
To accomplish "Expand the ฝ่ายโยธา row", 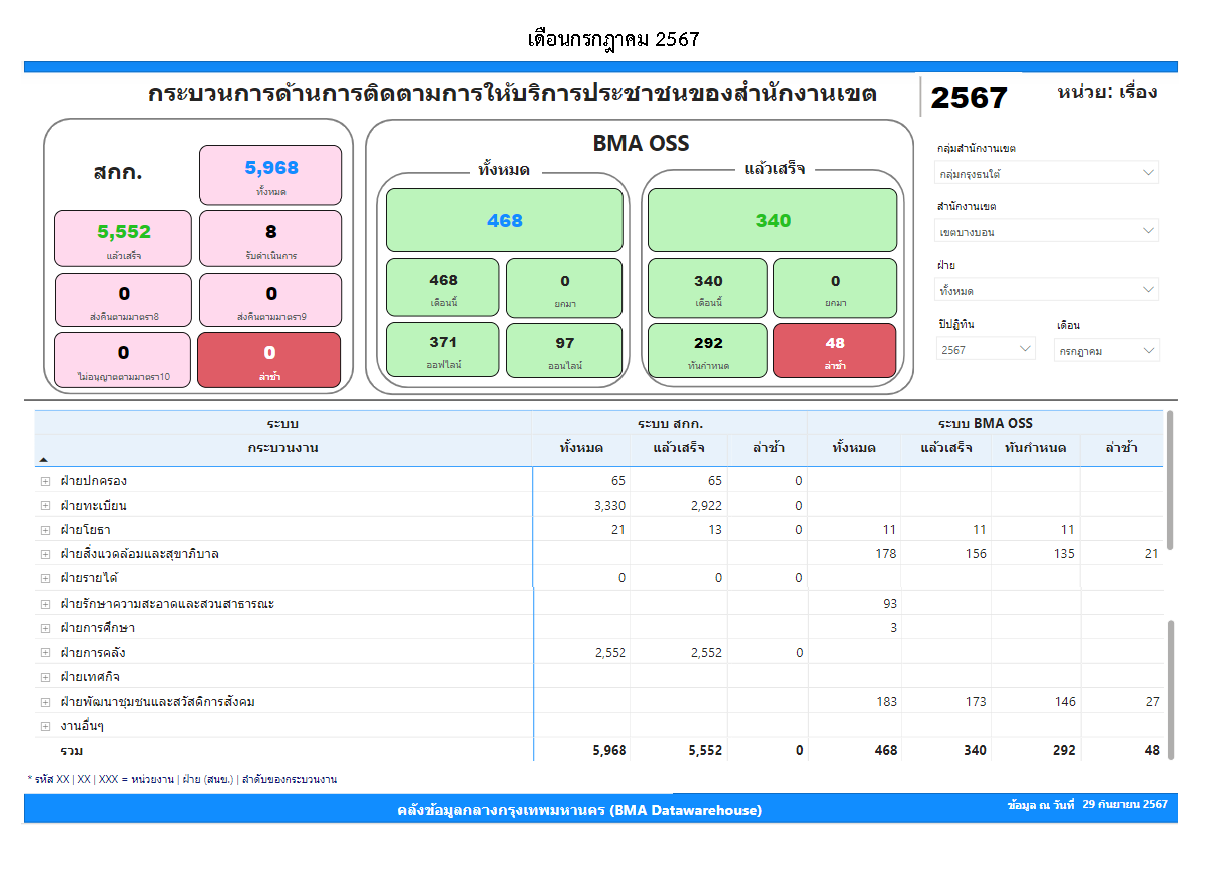I will [x=45, y=530].
